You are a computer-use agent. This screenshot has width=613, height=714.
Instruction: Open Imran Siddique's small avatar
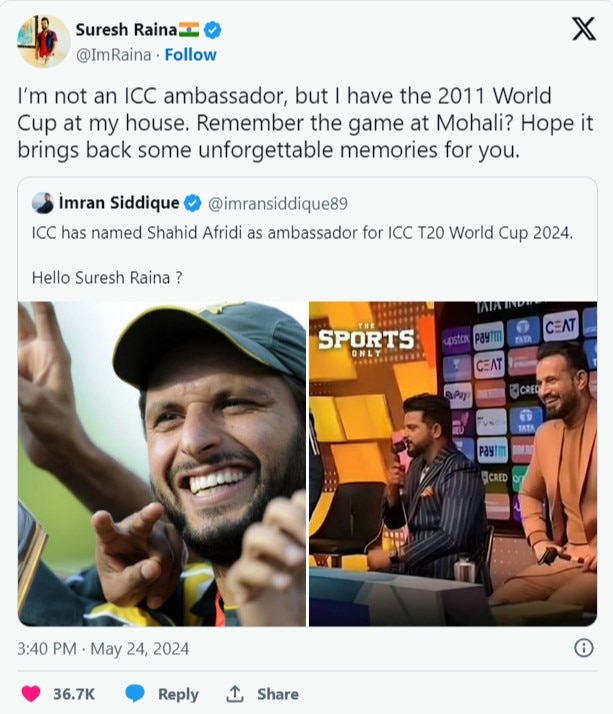click(43, 203)
